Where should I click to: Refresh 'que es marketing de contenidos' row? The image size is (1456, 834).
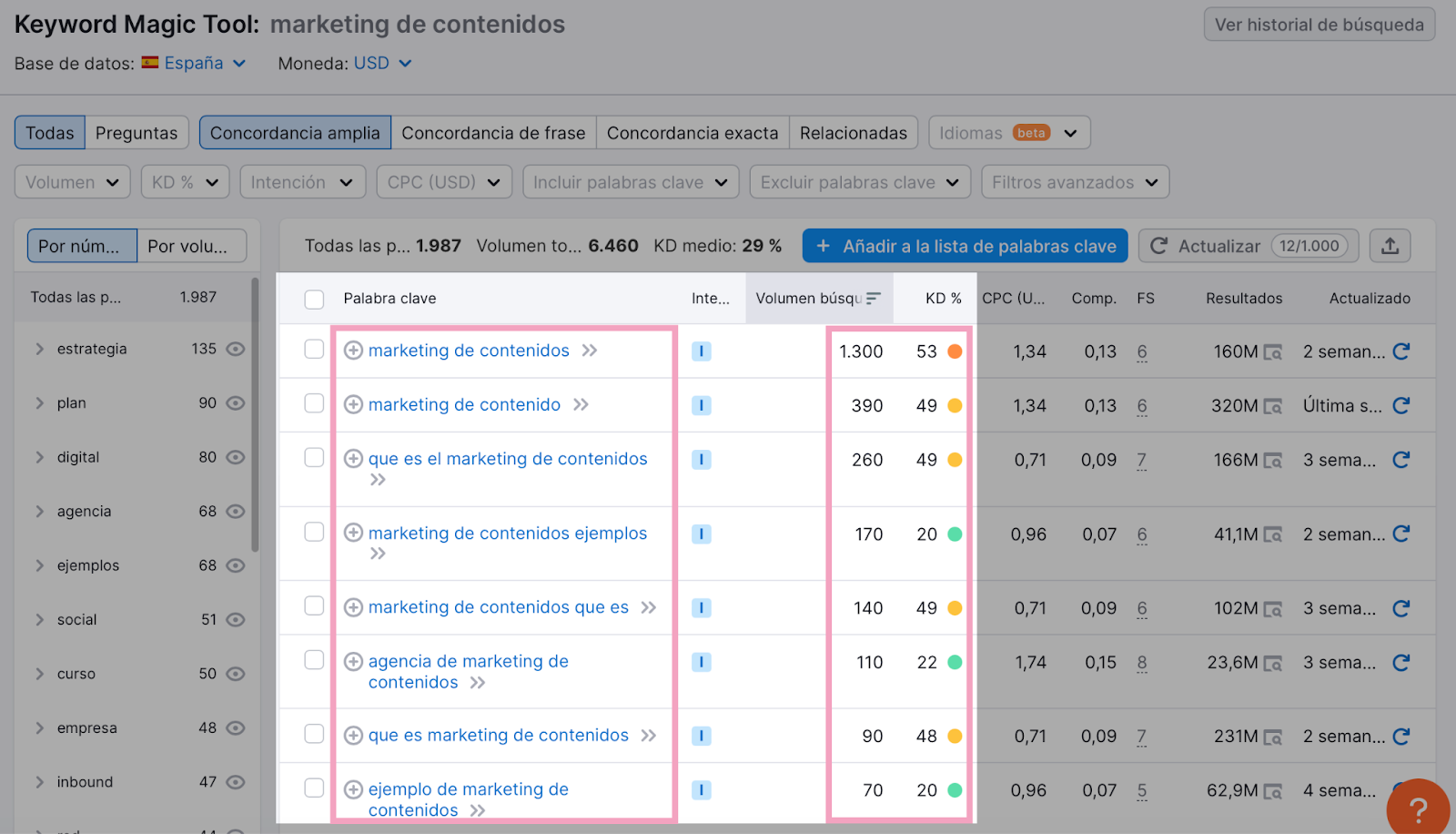coord(1401,736)
